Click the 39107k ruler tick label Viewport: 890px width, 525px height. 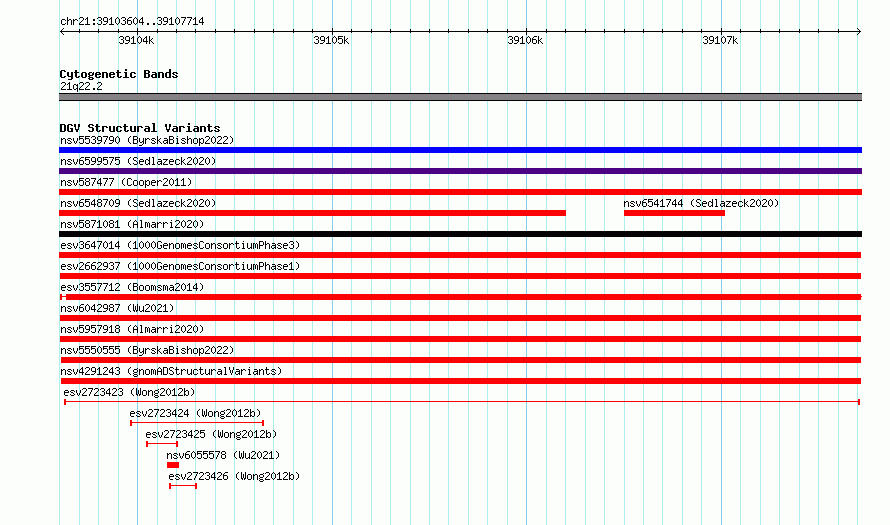pyautogui.click(x=720, y=40)
